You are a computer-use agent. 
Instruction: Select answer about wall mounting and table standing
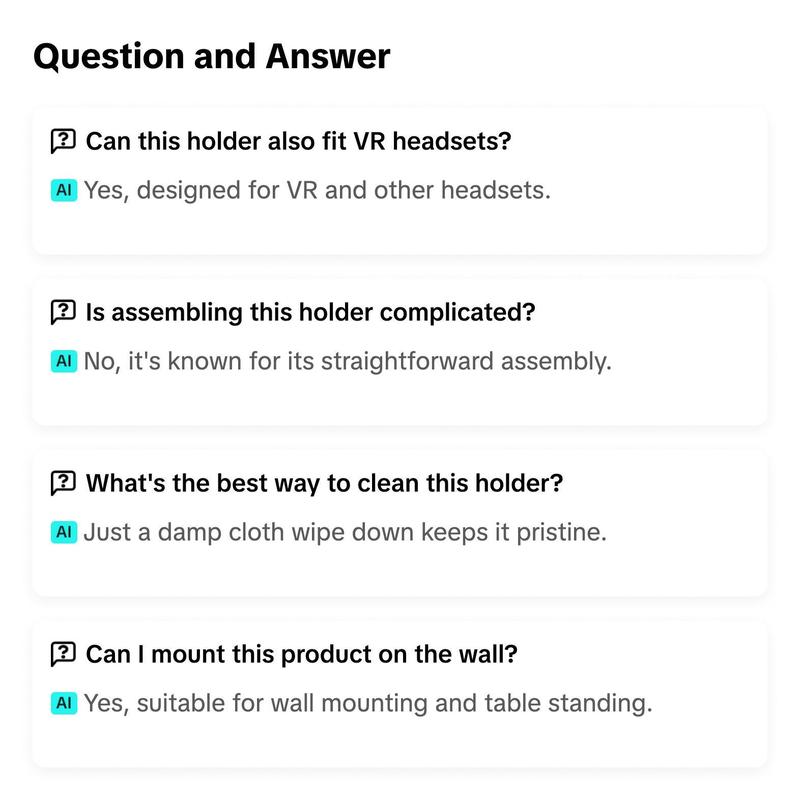pos(368,703)
